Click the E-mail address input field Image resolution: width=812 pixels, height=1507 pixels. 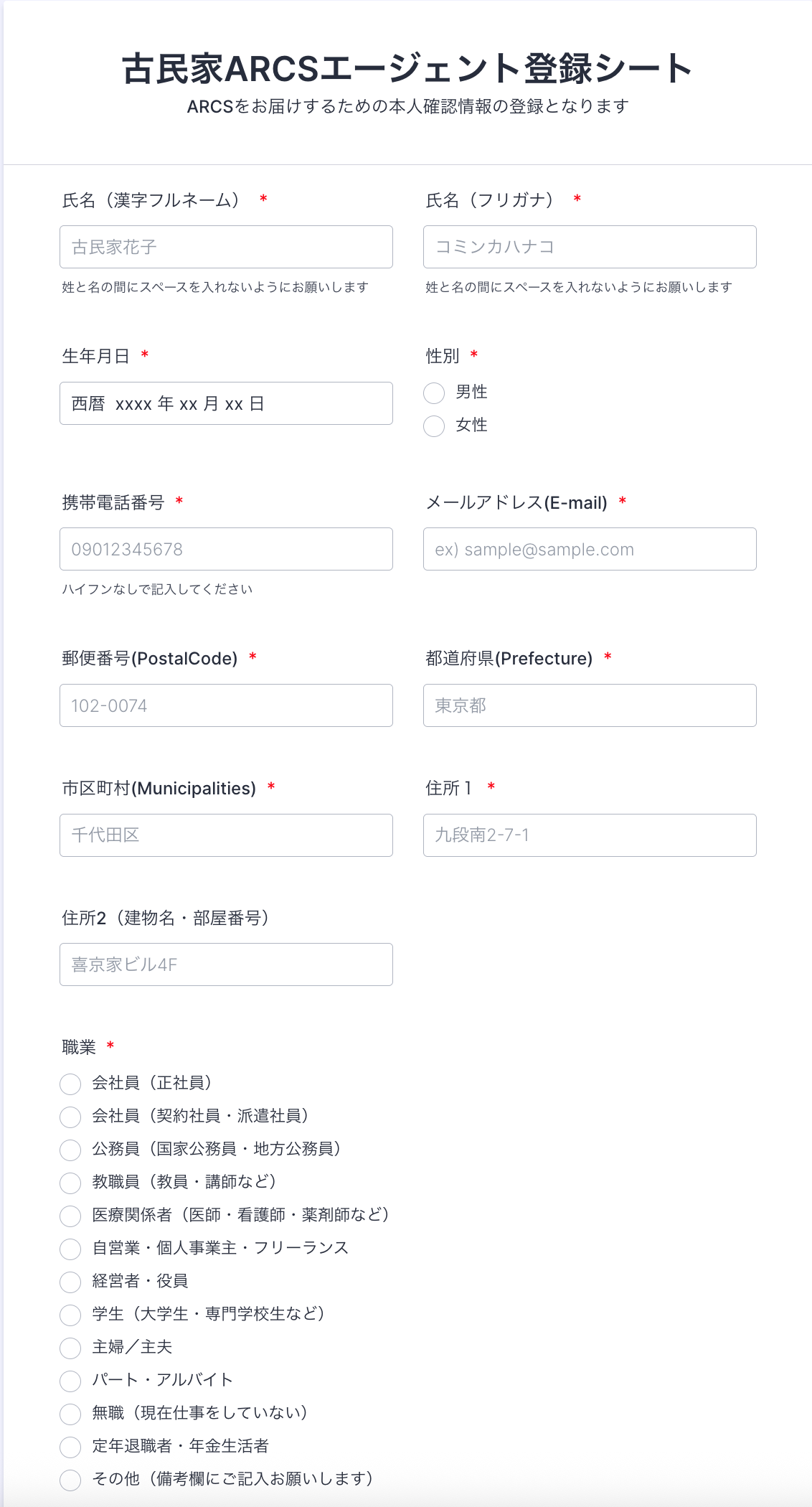[x=589, y=549]
